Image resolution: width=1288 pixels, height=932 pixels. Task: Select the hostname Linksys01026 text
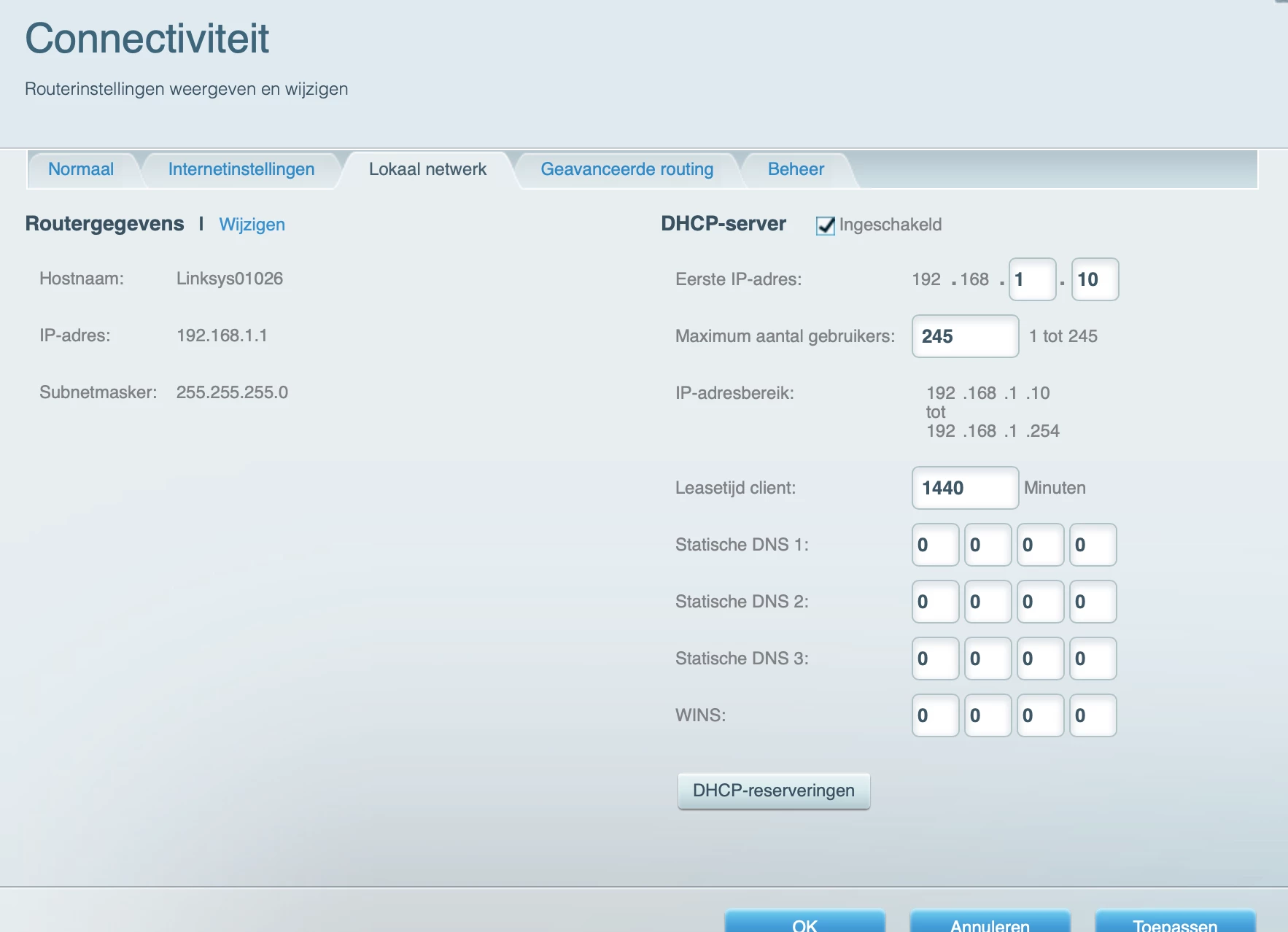point(230,279)
